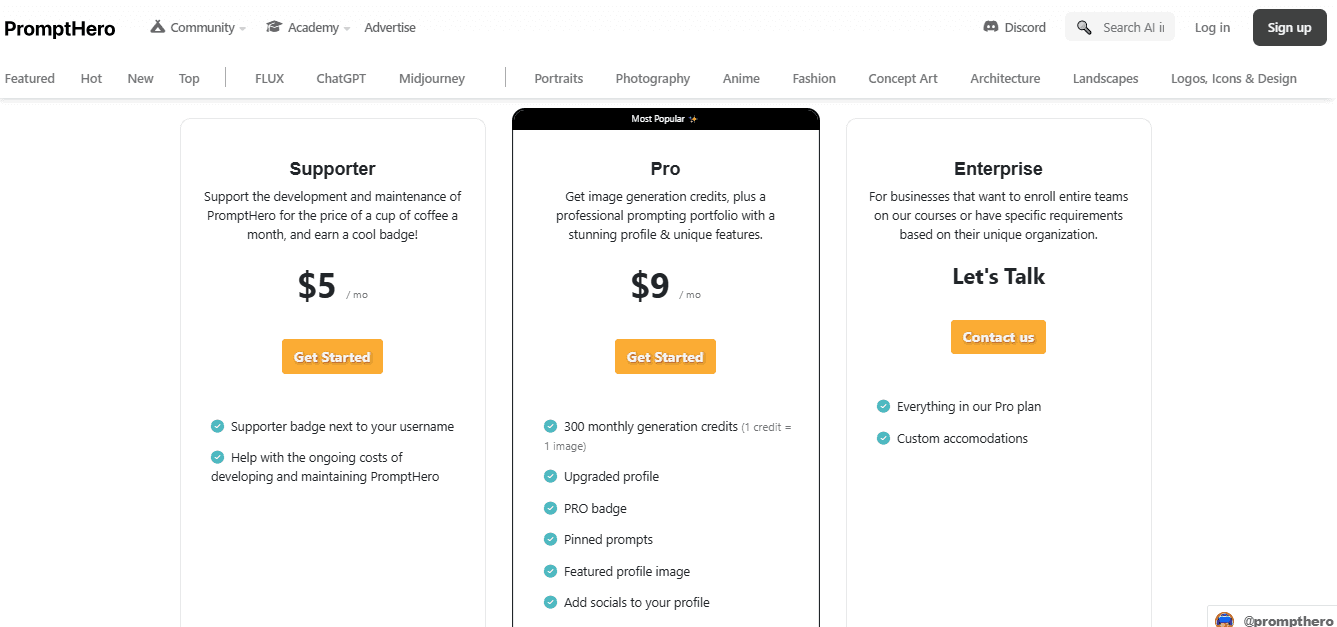Click the Discord icon in the header
1337x627 pixels.
[988, 27]
